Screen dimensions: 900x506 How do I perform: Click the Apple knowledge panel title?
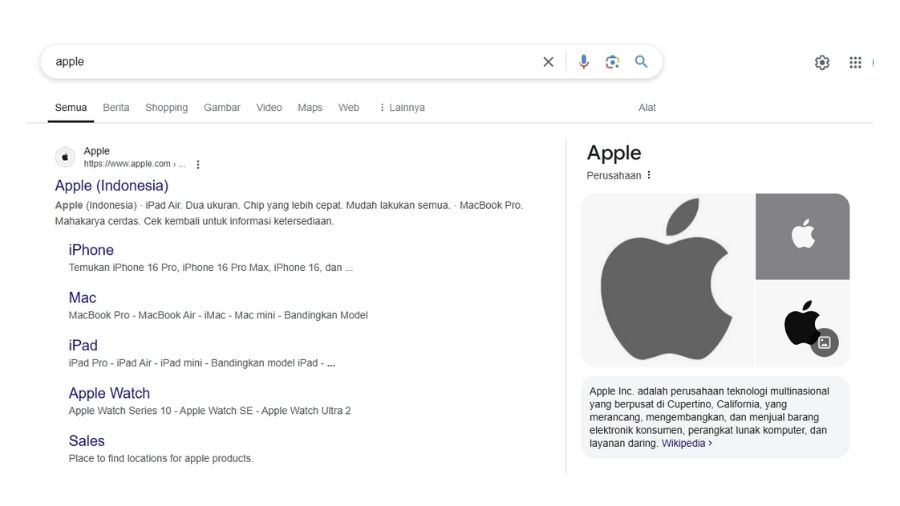click(x=614, y=153)
